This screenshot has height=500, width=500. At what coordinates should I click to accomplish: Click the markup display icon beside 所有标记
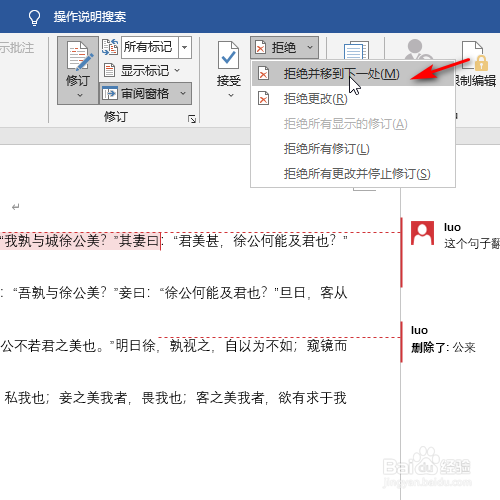110,47
